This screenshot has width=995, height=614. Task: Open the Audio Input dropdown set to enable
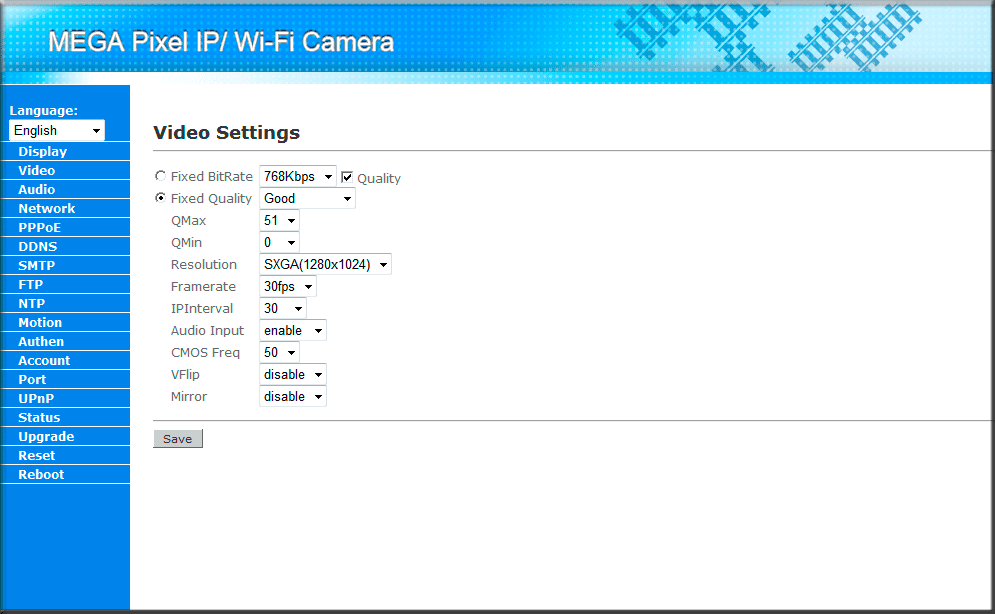293,330
